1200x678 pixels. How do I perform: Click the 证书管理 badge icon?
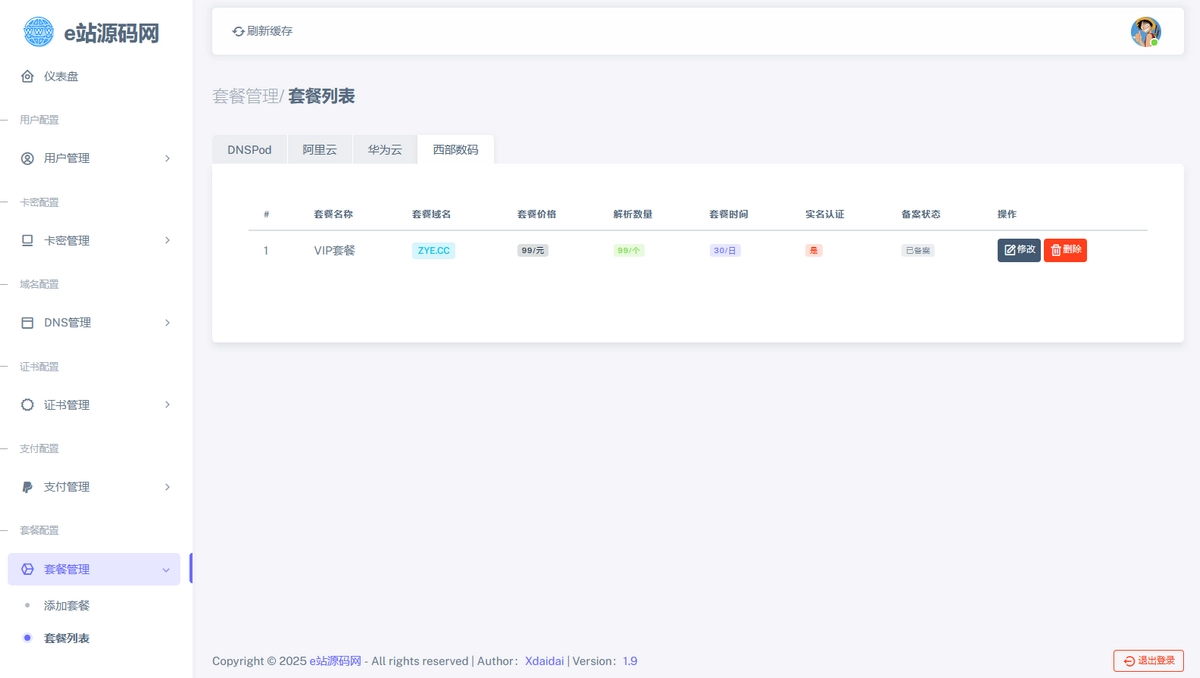28,405
